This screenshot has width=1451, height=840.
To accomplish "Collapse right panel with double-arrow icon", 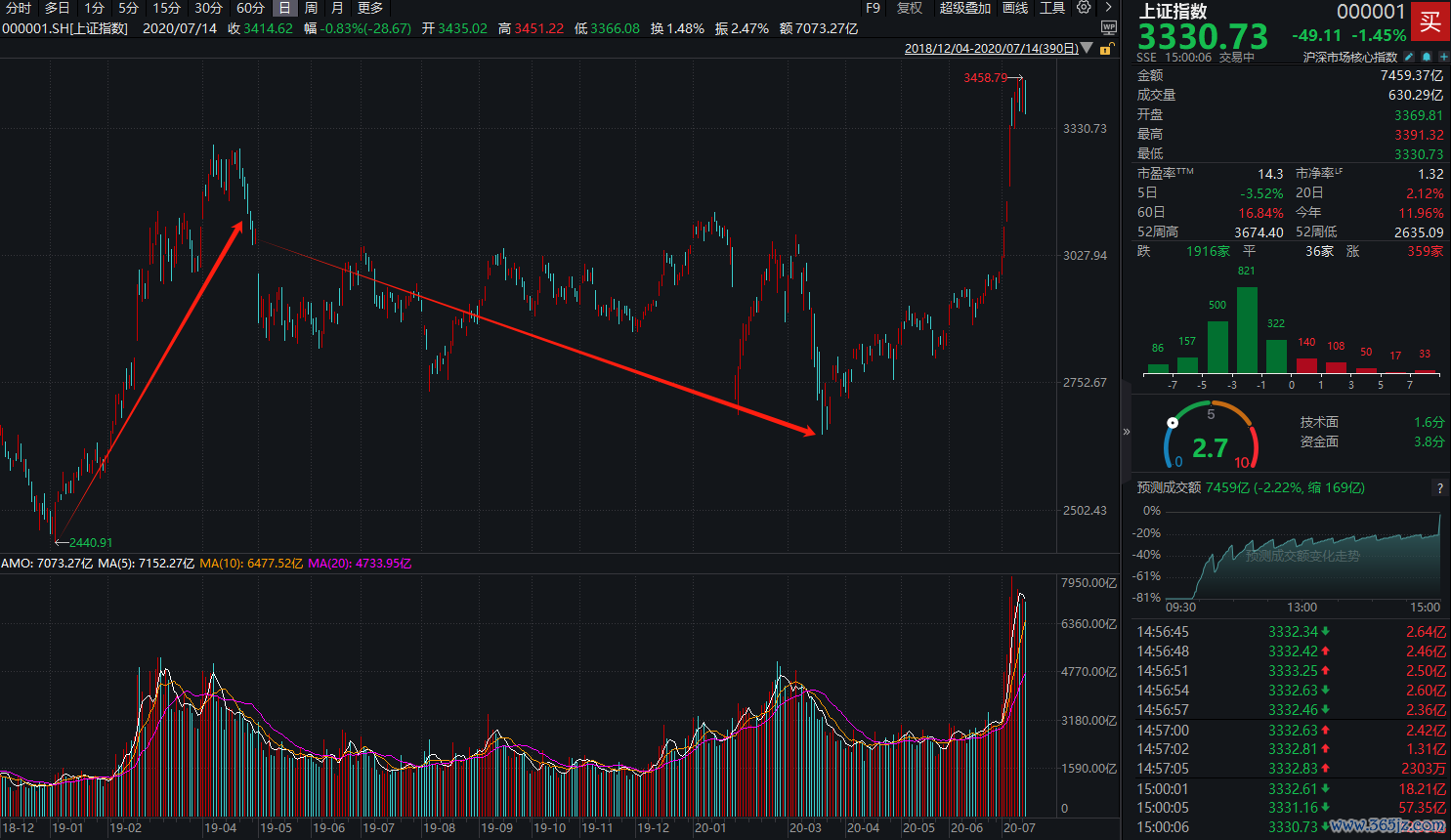I will pos(1126,431).
